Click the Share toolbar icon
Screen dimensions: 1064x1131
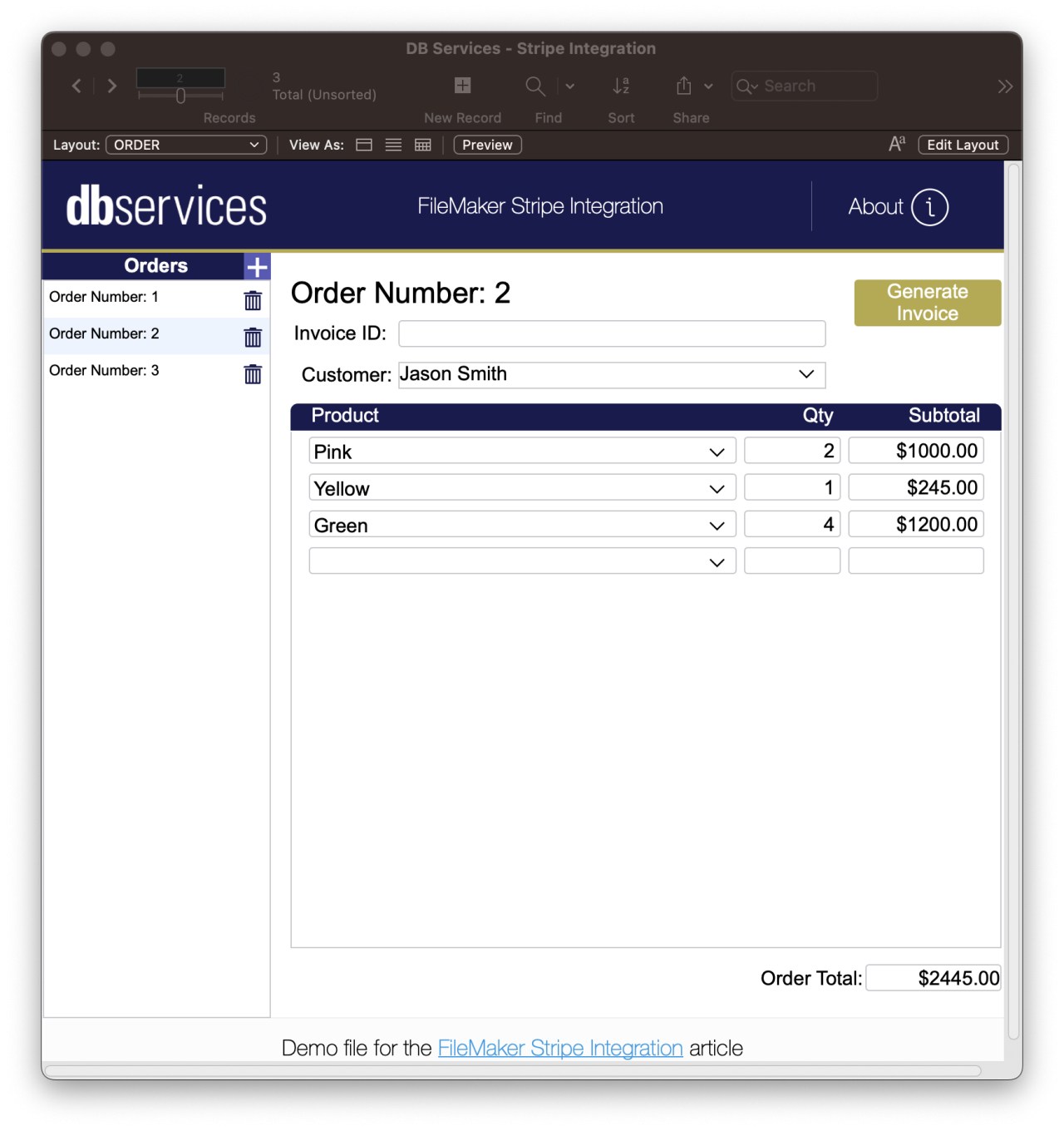coord(683,86)
